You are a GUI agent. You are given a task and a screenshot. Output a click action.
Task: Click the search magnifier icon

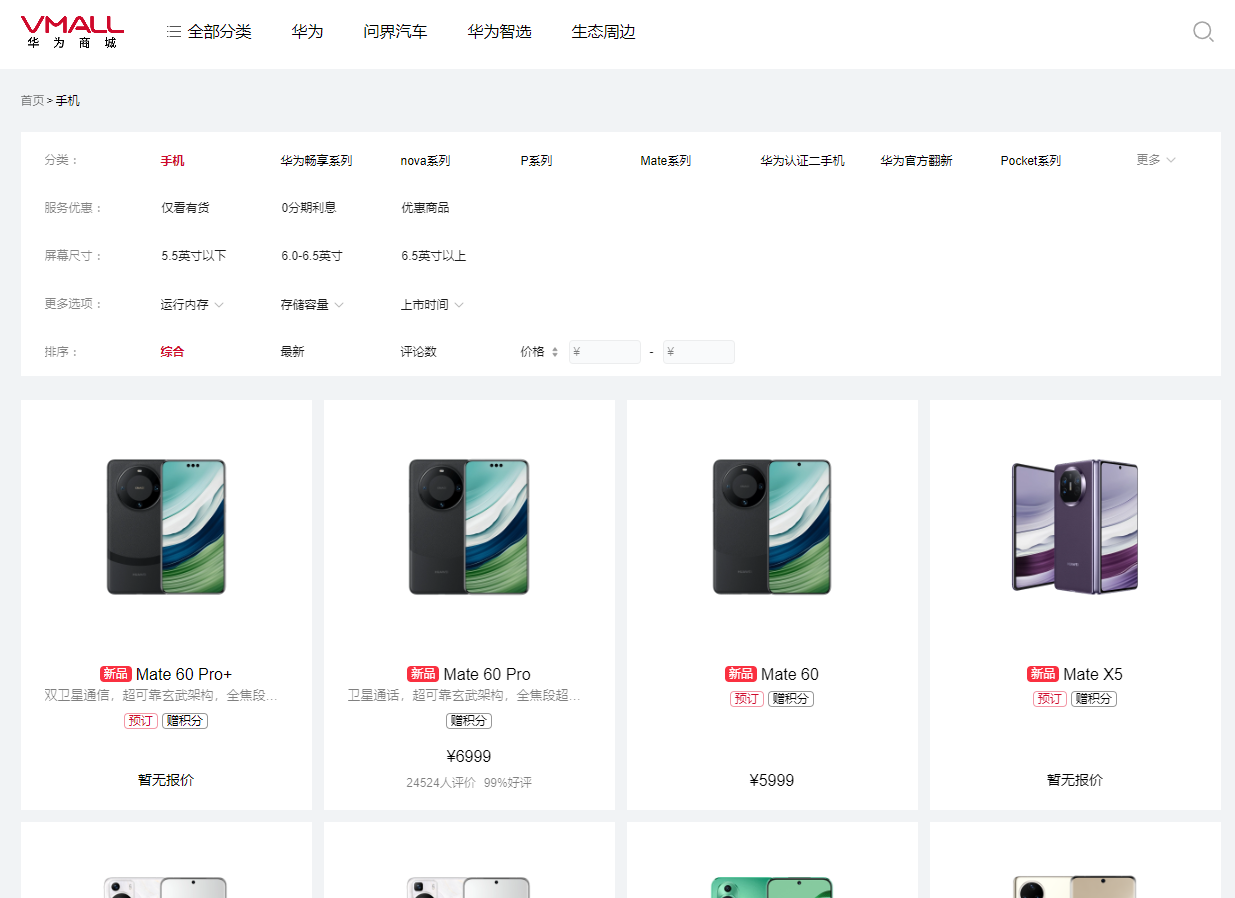point(1203,32)
